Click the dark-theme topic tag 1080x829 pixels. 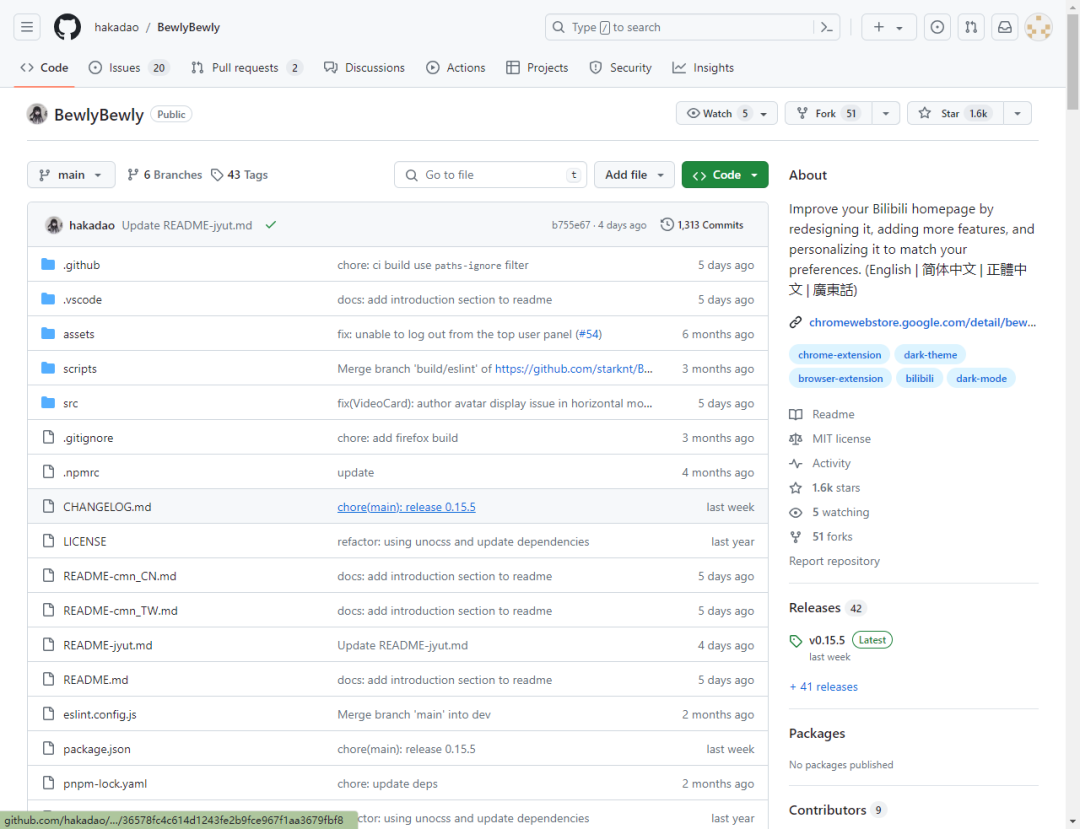point(930,355)
